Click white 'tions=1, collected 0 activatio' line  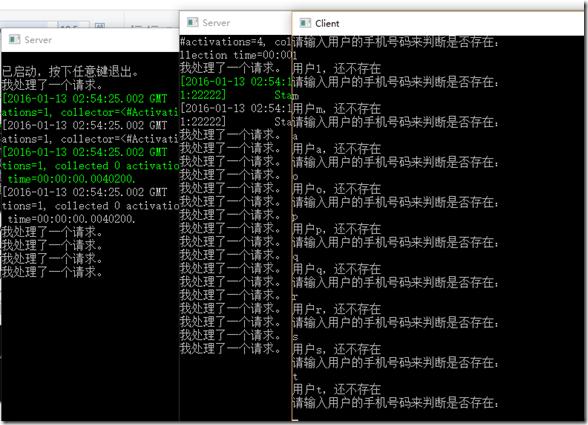point(90,206)
